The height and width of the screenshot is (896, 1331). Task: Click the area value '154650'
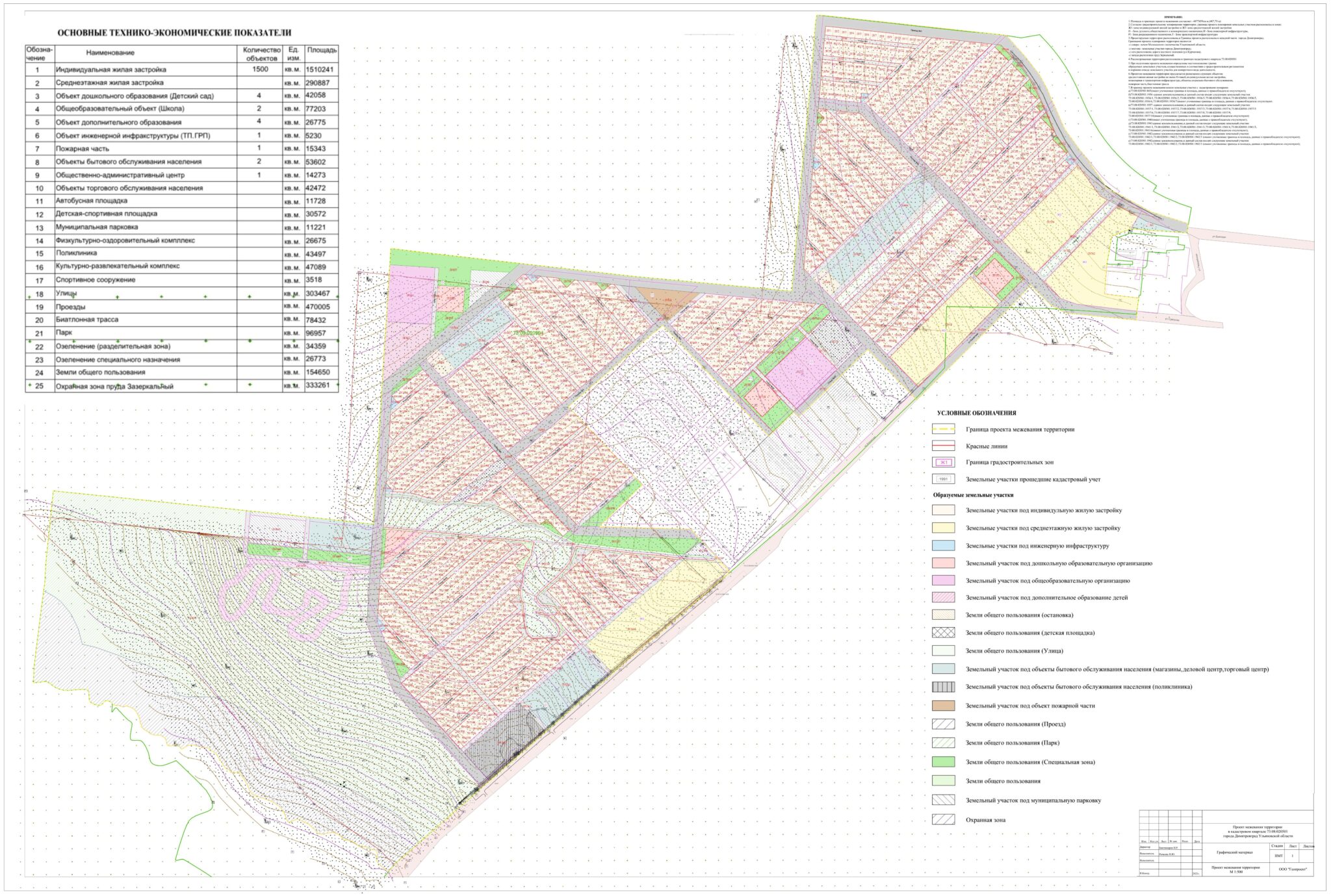tap(317, 372)
